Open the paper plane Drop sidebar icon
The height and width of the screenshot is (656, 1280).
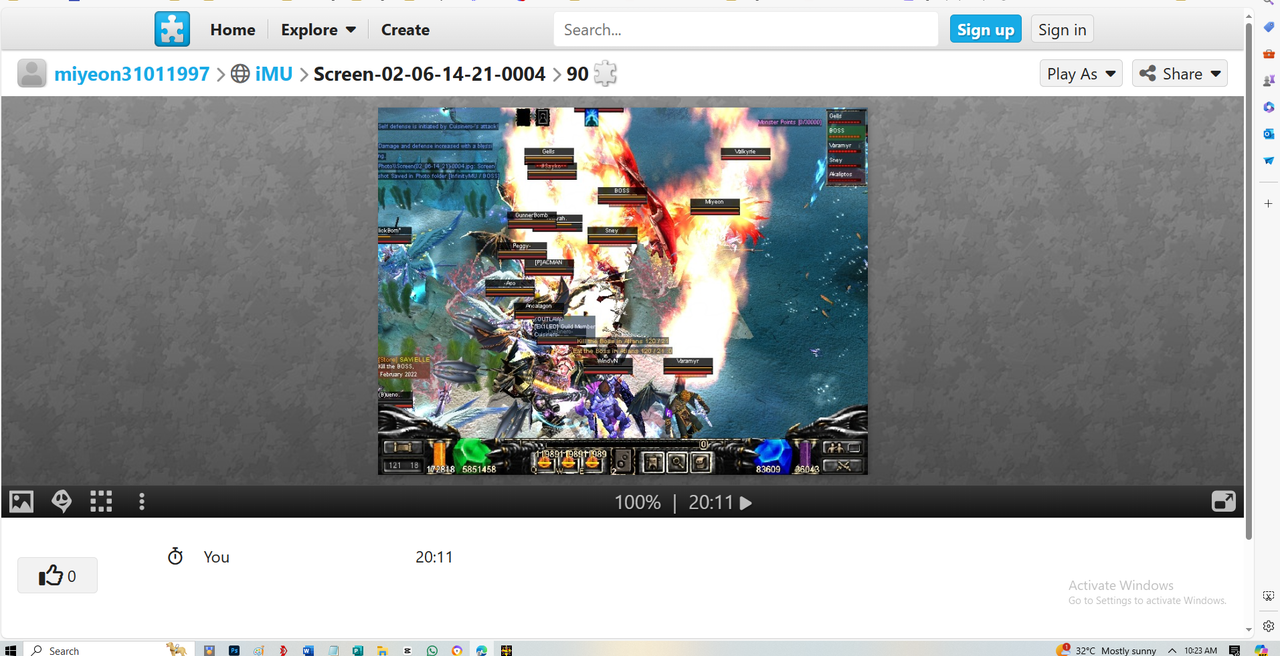(x=1268, y=160)
